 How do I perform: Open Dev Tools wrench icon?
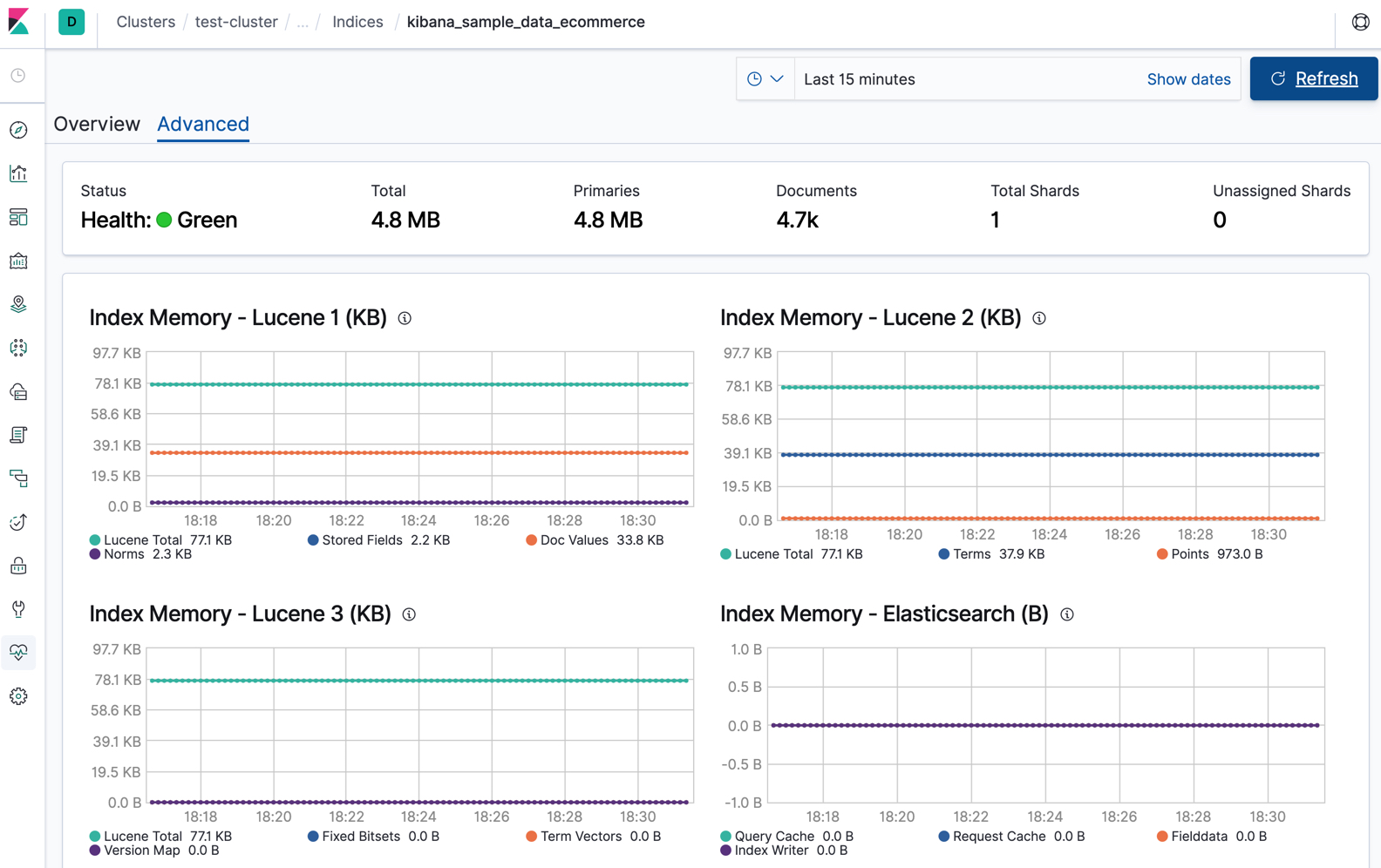tap(18, 609)
